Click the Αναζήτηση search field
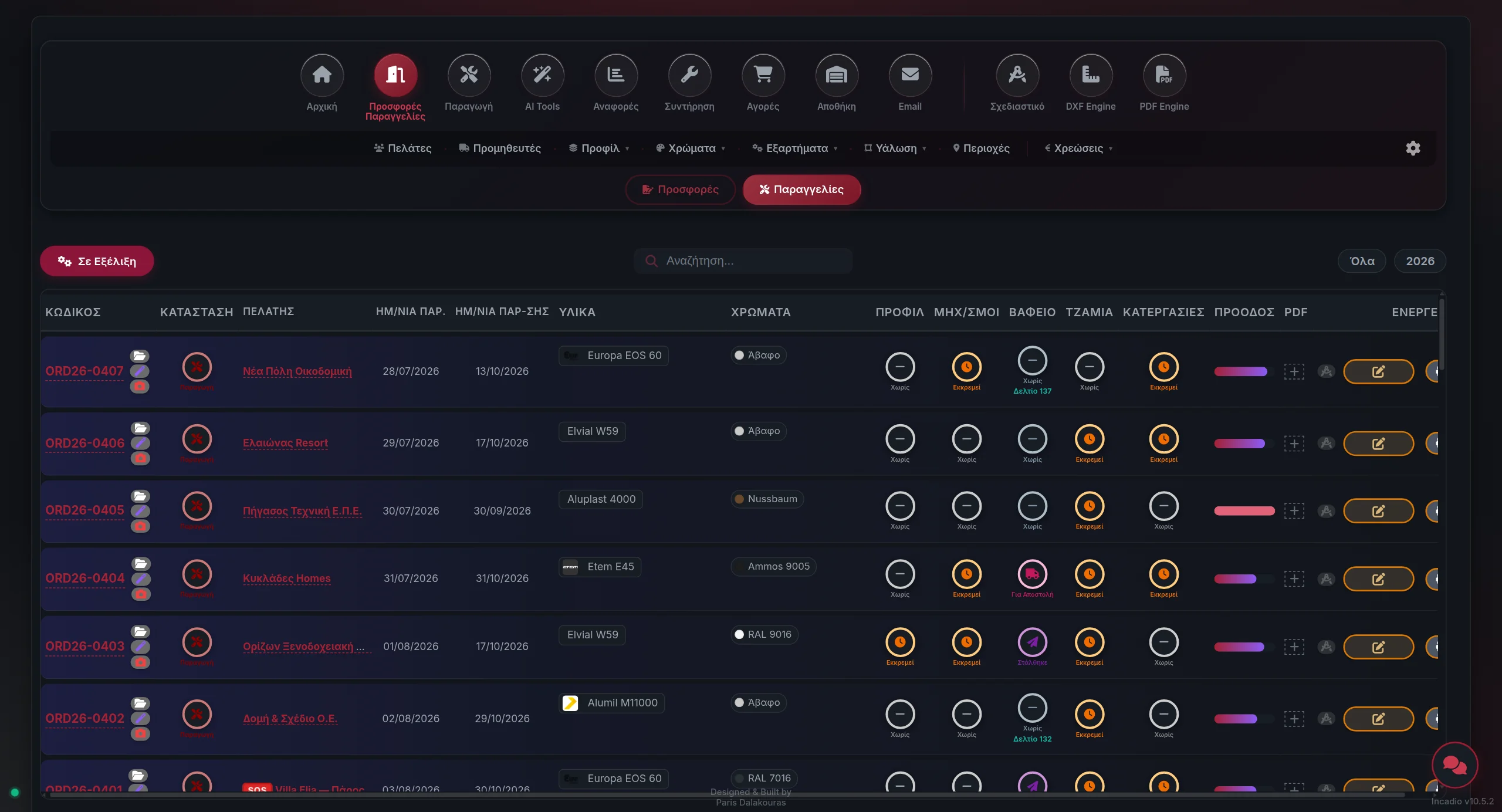 click(x=743, y=261)
